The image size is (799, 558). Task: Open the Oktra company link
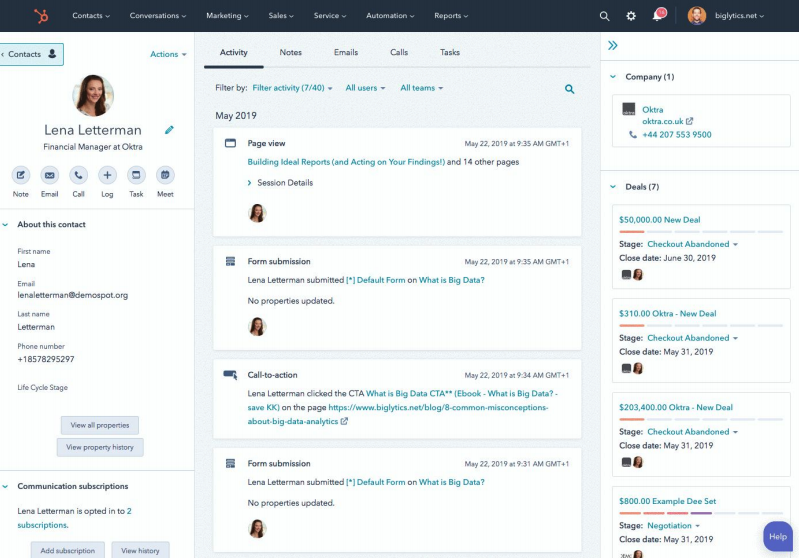click(653, 110)
